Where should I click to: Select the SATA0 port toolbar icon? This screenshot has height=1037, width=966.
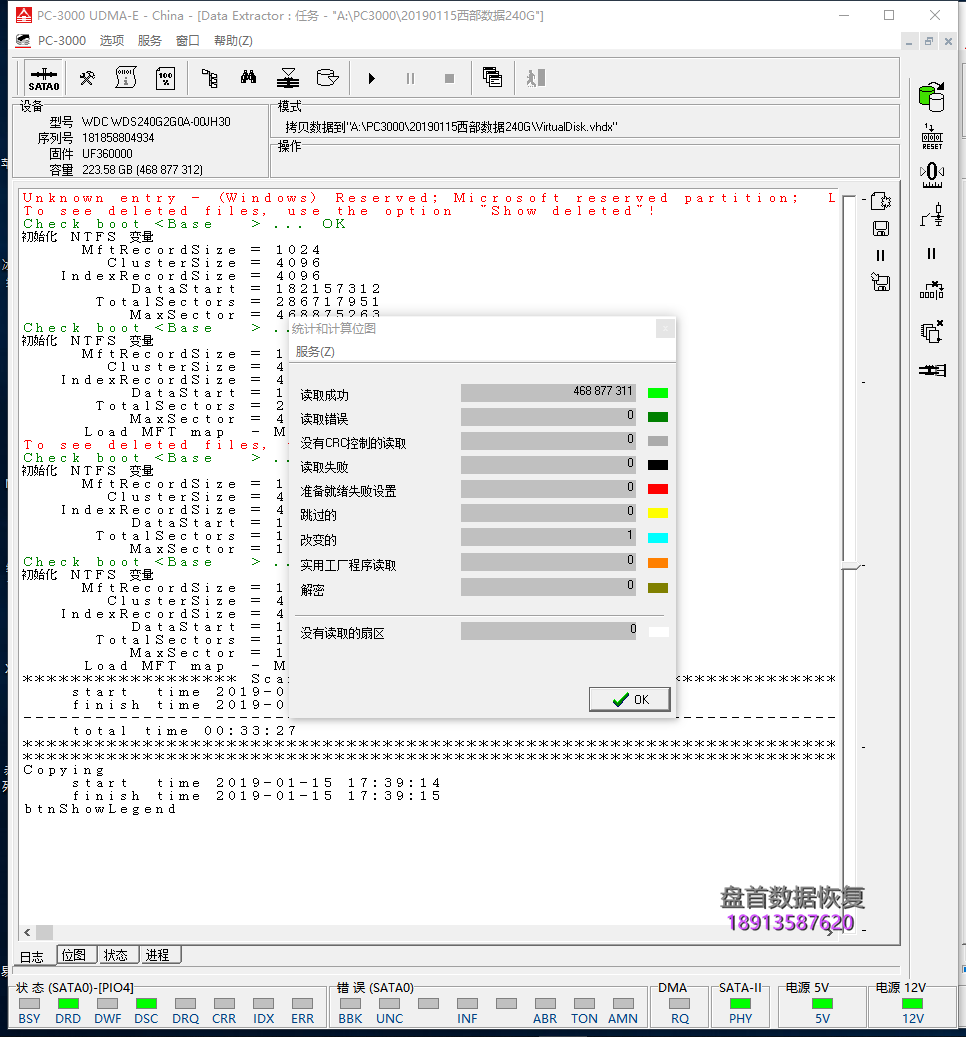(x=44, y=77)
